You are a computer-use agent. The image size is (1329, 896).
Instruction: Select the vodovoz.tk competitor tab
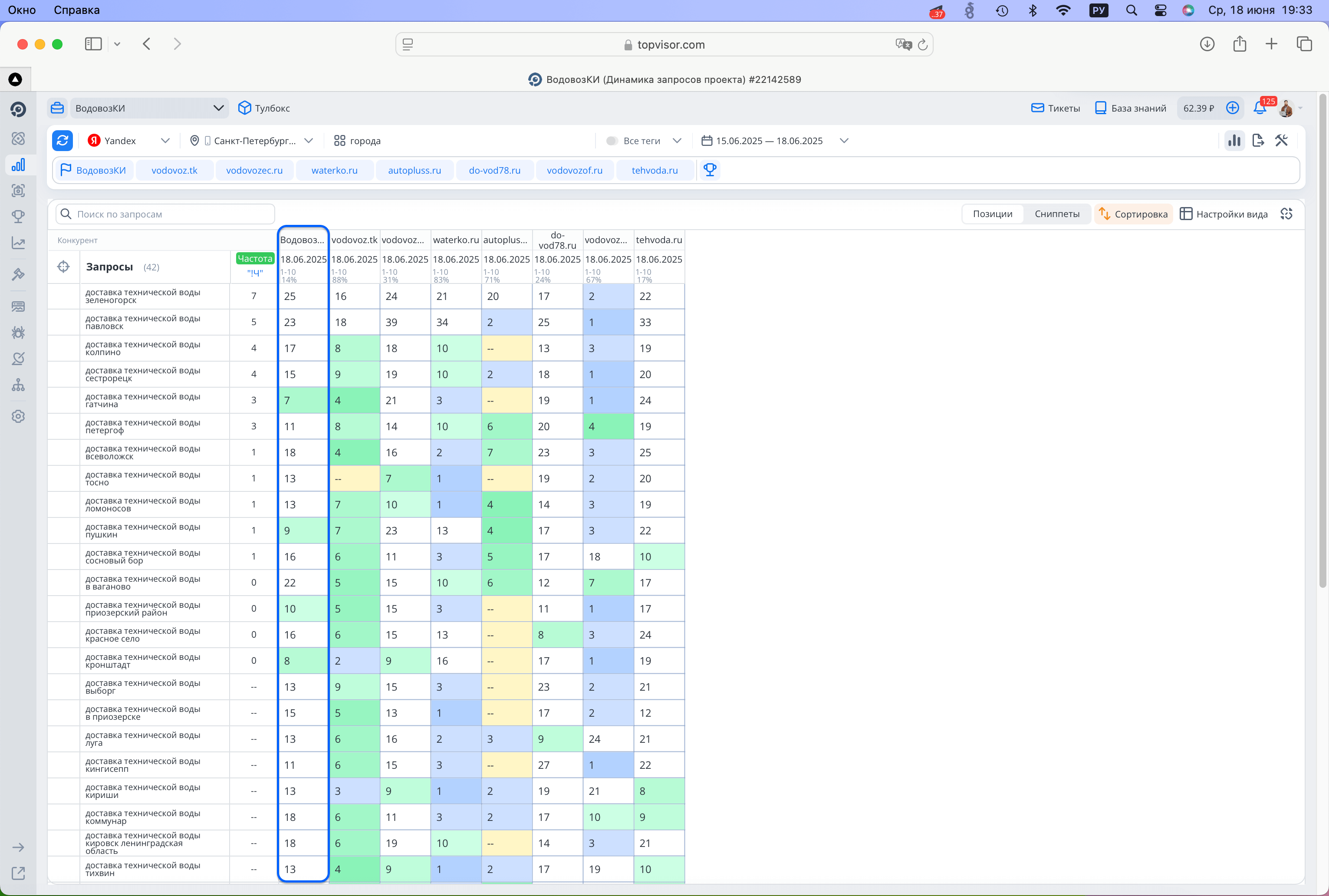point(174,170)
